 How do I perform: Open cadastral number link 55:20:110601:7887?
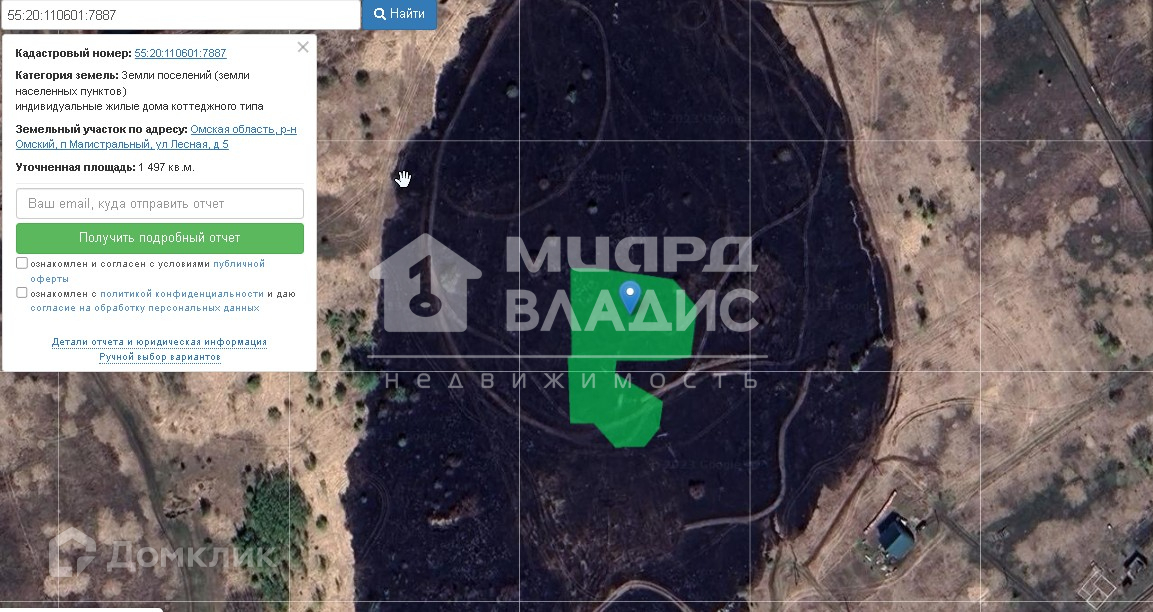[x=180, y=53]
